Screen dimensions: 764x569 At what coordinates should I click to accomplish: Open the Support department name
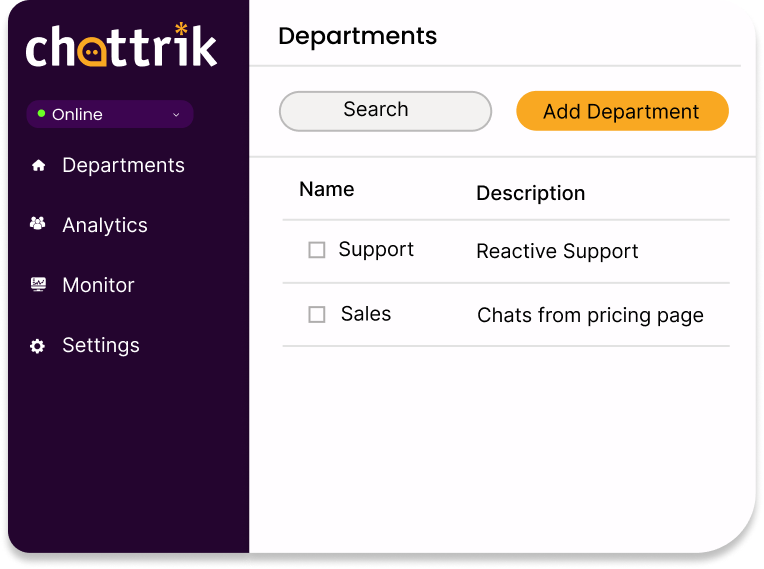coord(376,249)
